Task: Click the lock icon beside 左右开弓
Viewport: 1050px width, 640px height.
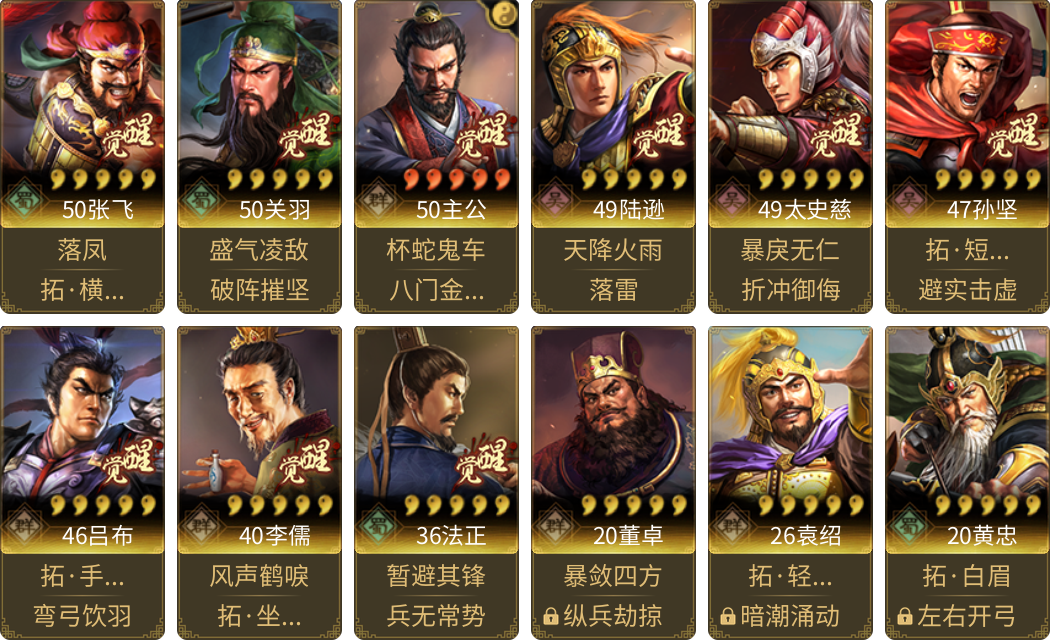Action: (x=905, y=616)
